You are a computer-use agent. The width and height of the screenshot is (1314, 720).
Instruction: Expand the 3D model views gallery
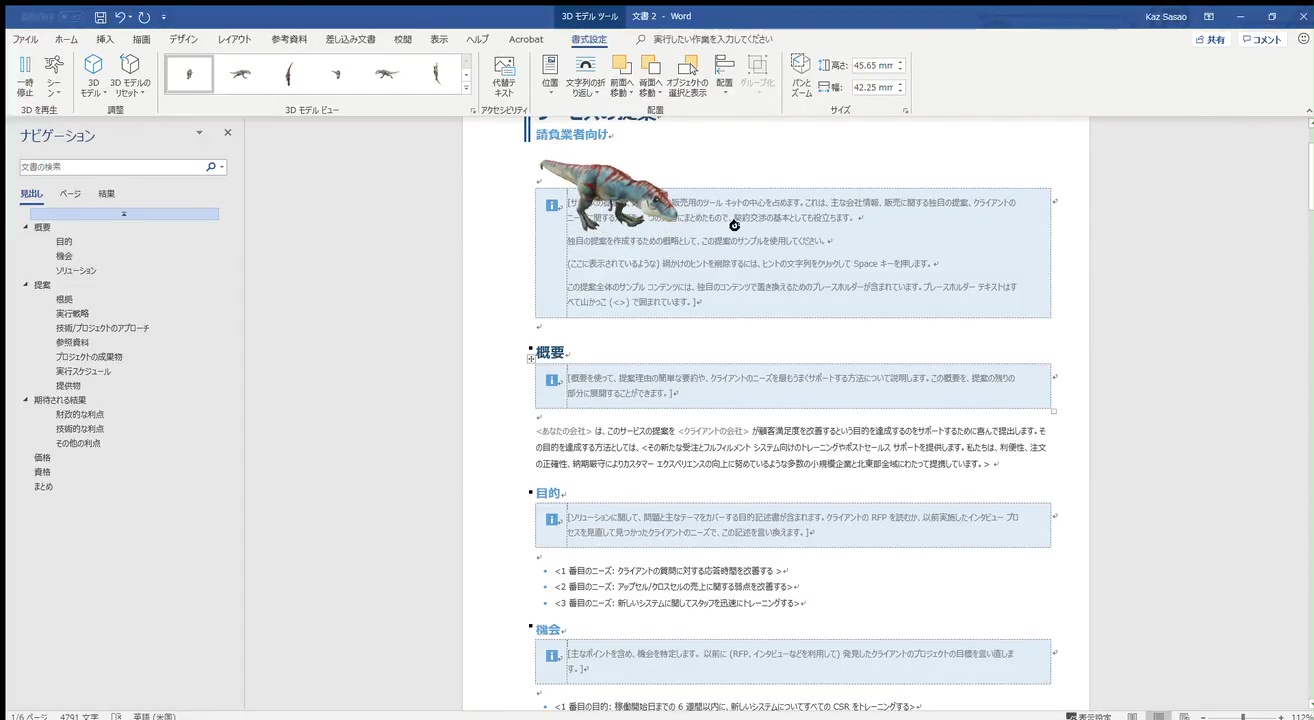tap(466, 88)
